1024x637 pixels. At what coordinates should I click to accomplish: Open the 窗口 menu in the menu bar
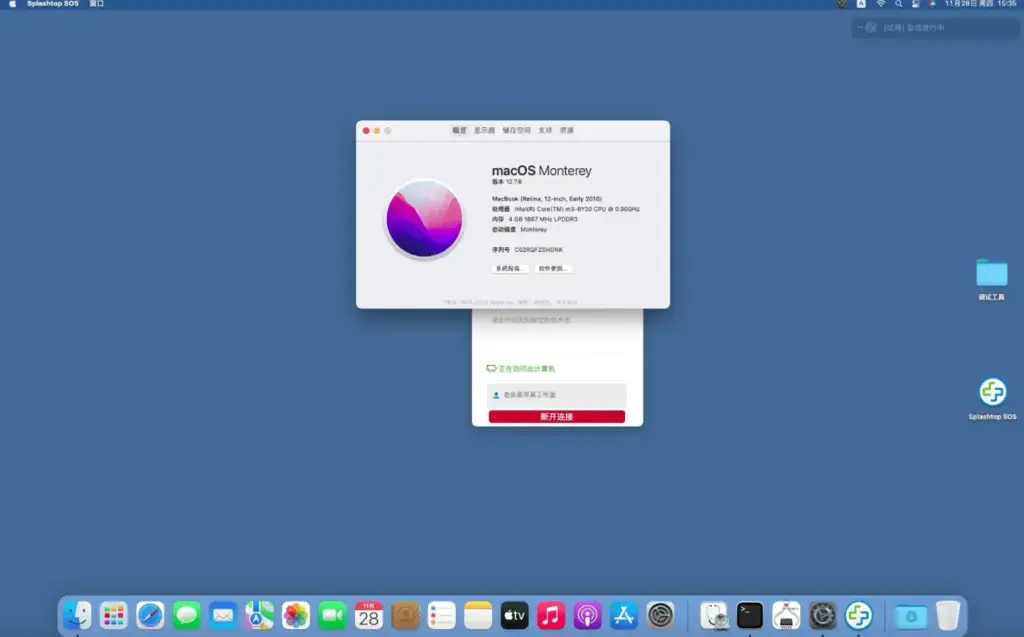tap(97, 4)
